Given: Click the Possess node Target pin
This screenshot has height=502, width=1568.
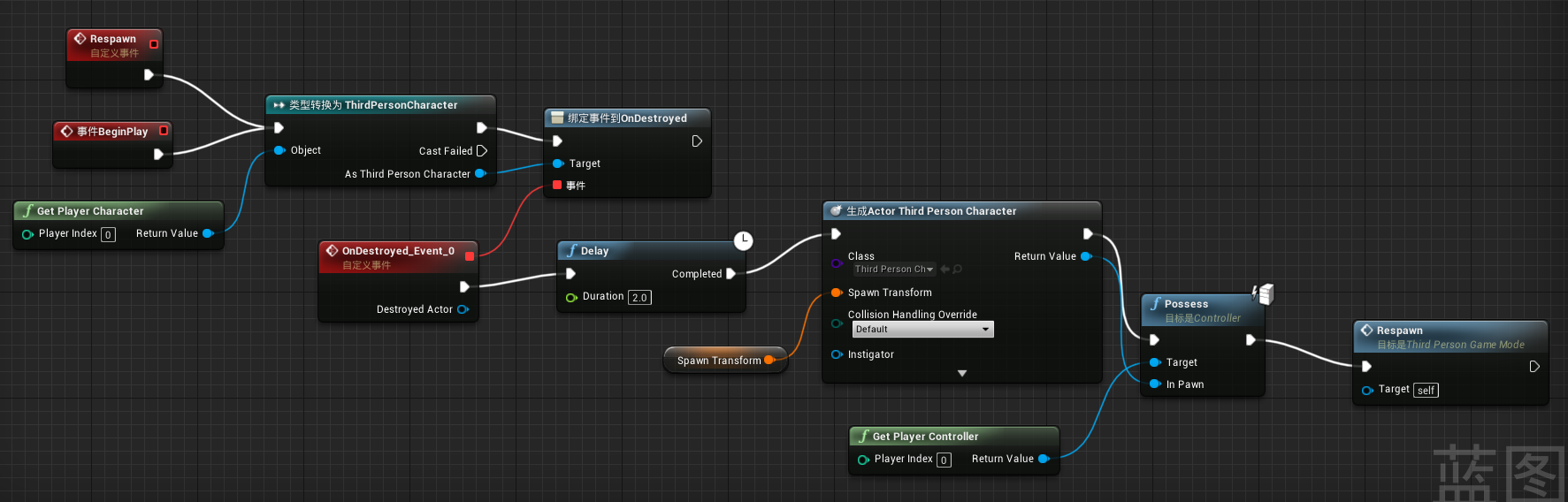Looking at the screenshot, I should click(x=1155, y=362).
